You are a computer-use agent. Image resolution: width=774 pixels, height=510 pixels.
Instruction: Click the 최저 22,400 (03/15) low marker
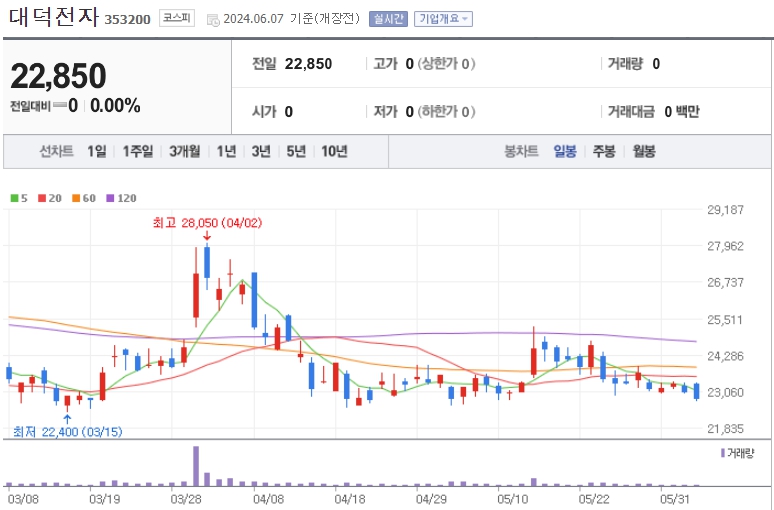pos(68,432)
